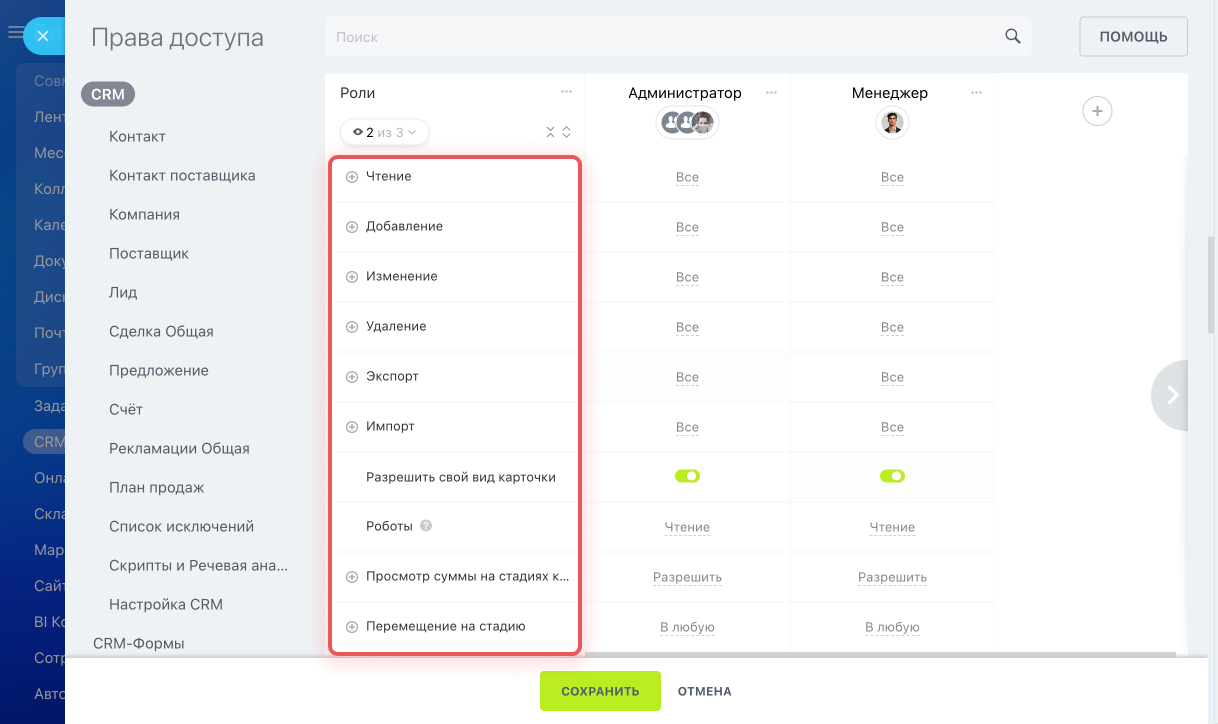The height and width of the screenshot is (724, 1218).
Task: Click the round right-arrow to show more roles
Action: [x=1173, y=395]
